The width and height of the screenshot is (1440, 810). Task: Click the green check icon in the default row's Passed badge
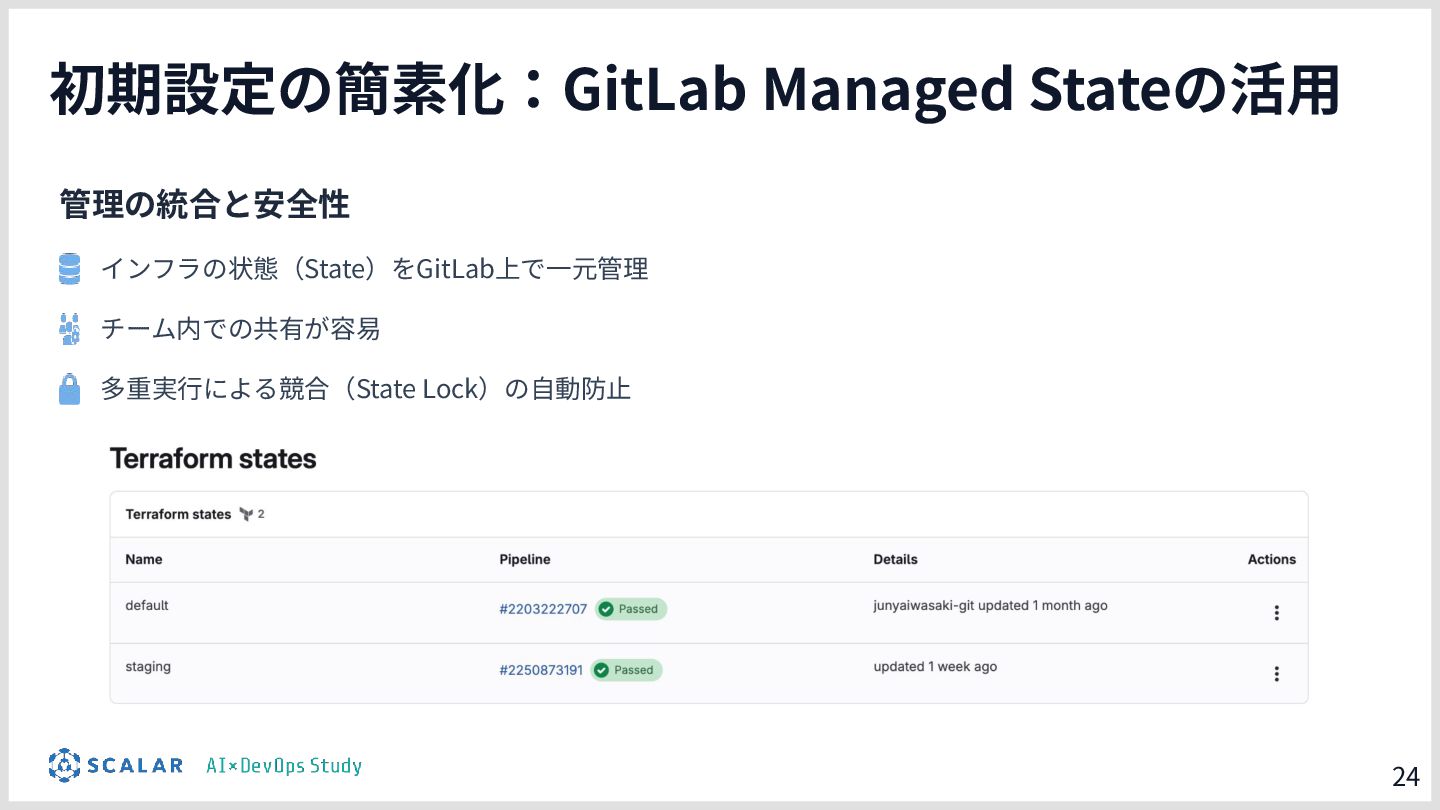tap(606, 609)
